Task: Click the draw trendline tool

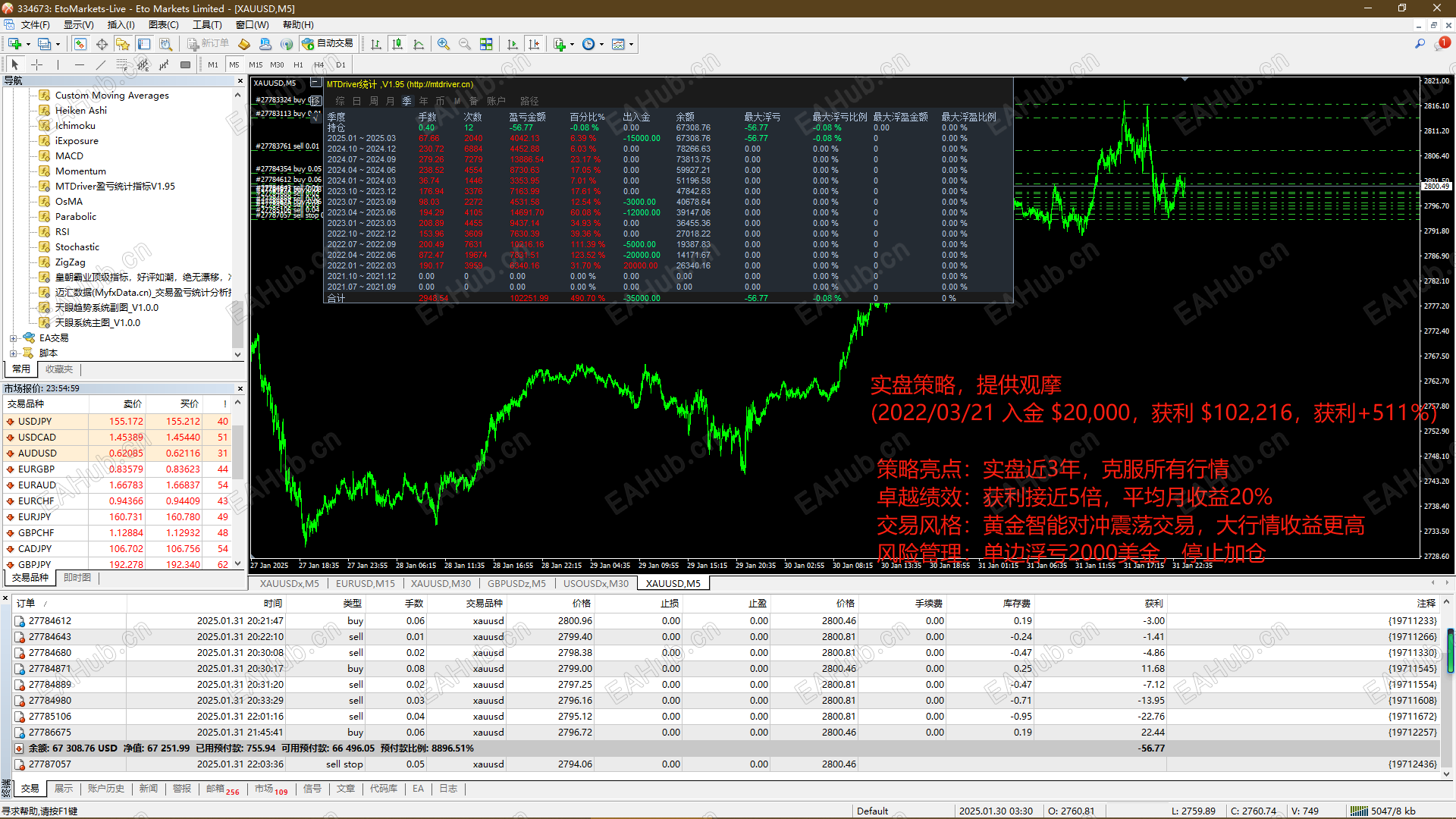Action: tap(100, 64)
